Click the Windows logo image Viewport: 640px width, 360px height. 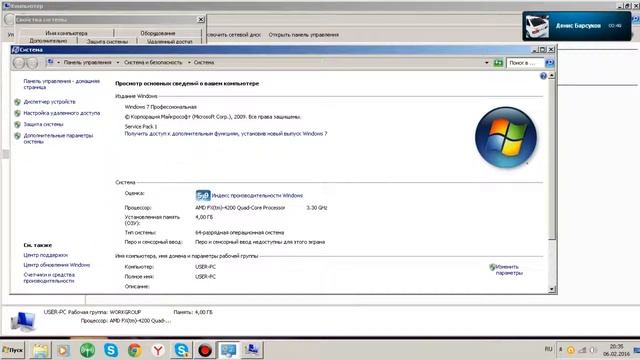pos(506,137)
